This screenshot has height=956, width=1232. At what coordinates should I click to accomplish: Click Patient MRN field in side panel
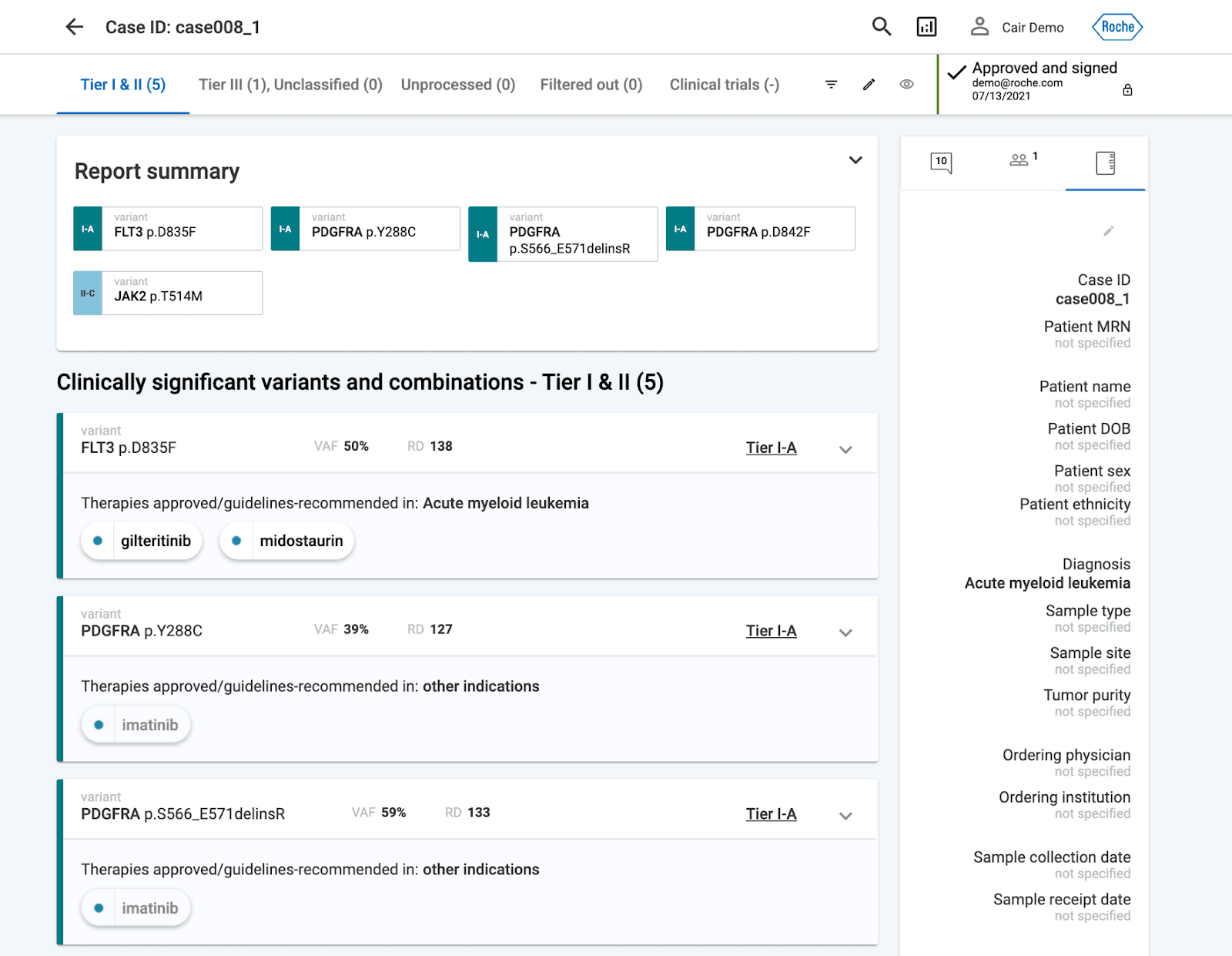[1087, 334]
